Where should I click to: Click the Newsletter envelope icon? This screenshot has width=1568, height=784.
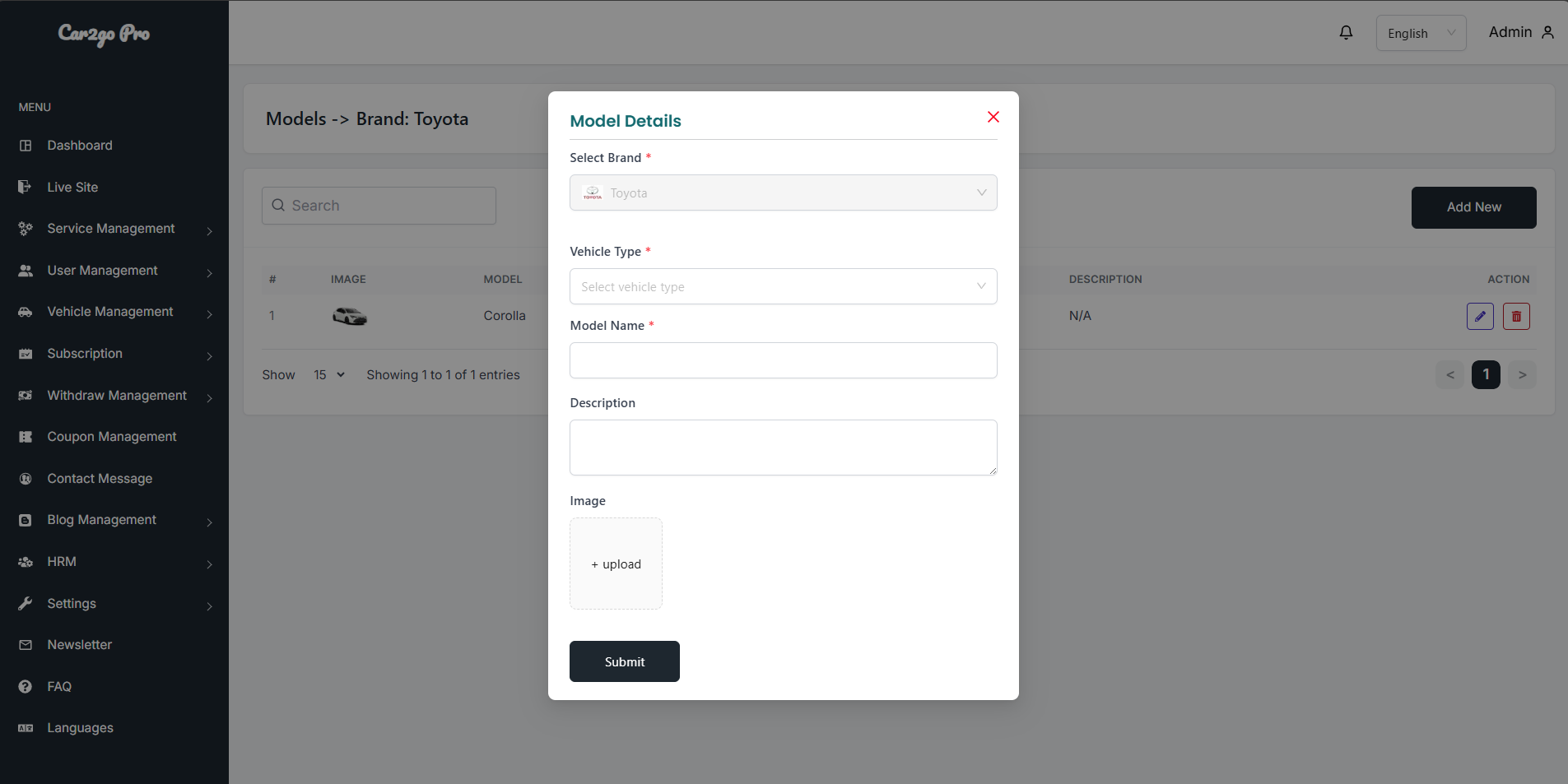(26, 645)
